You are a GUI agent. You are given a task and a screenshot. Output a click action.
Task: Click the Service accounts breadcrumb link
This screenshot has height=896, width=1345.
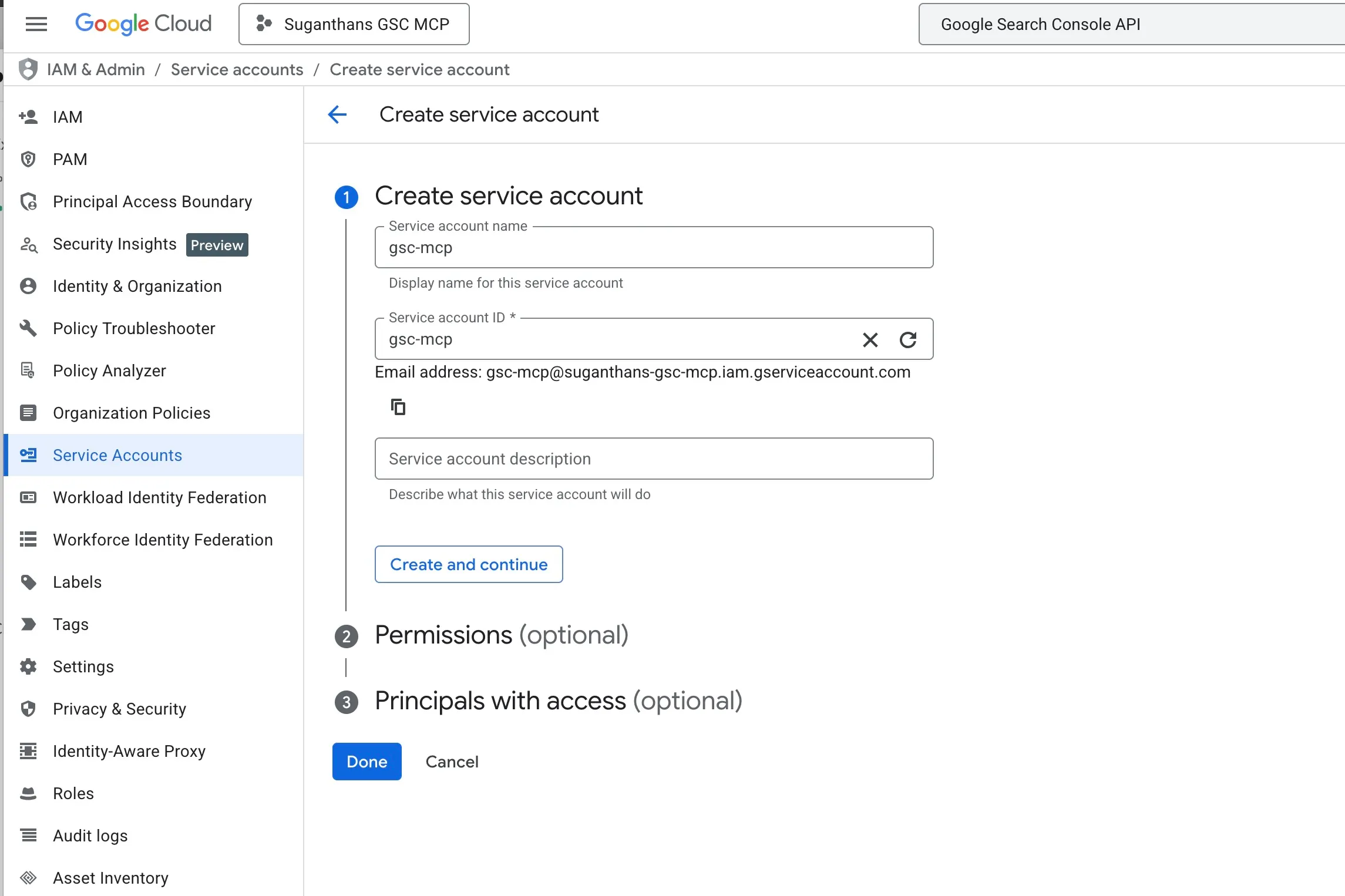click(237, 69)
